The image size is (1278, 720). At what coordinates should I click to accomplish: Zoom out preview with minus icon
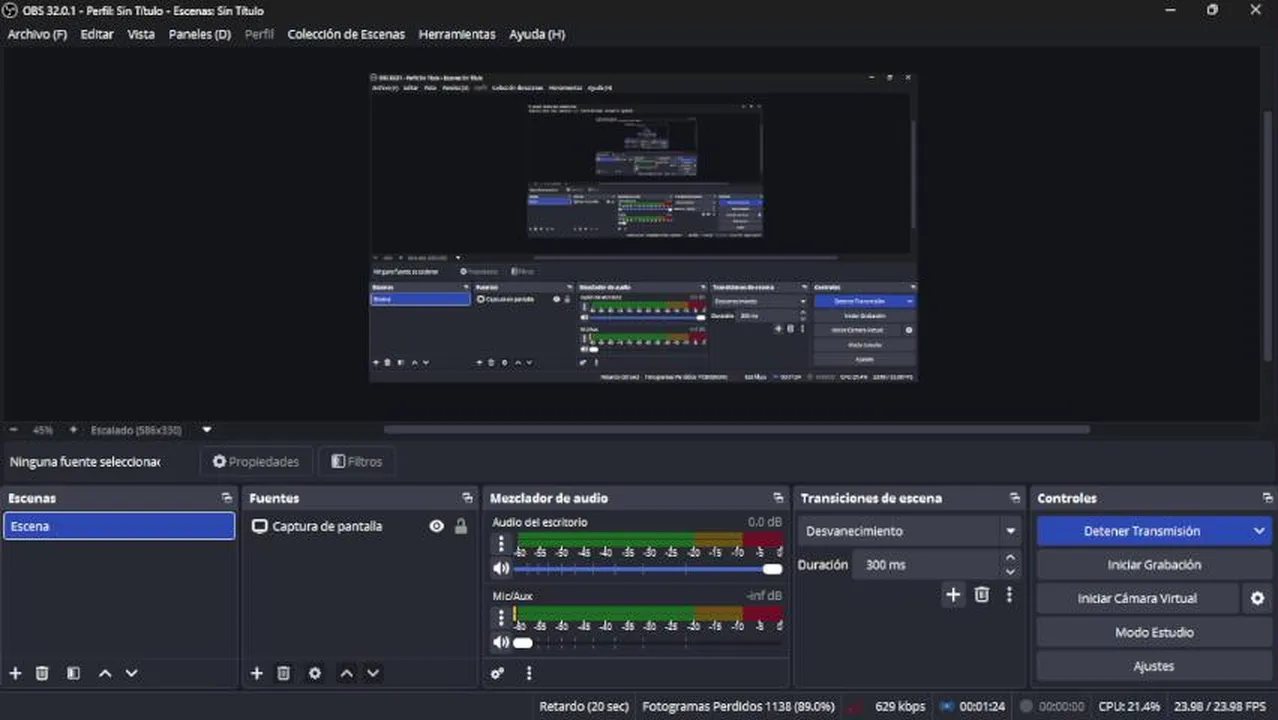coord(14,430)
